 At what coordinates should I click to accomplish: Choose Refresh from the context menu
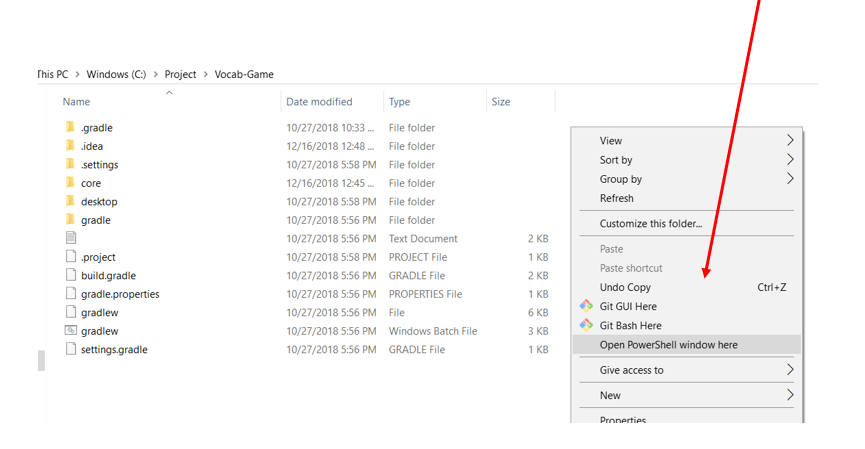point(686,198)
